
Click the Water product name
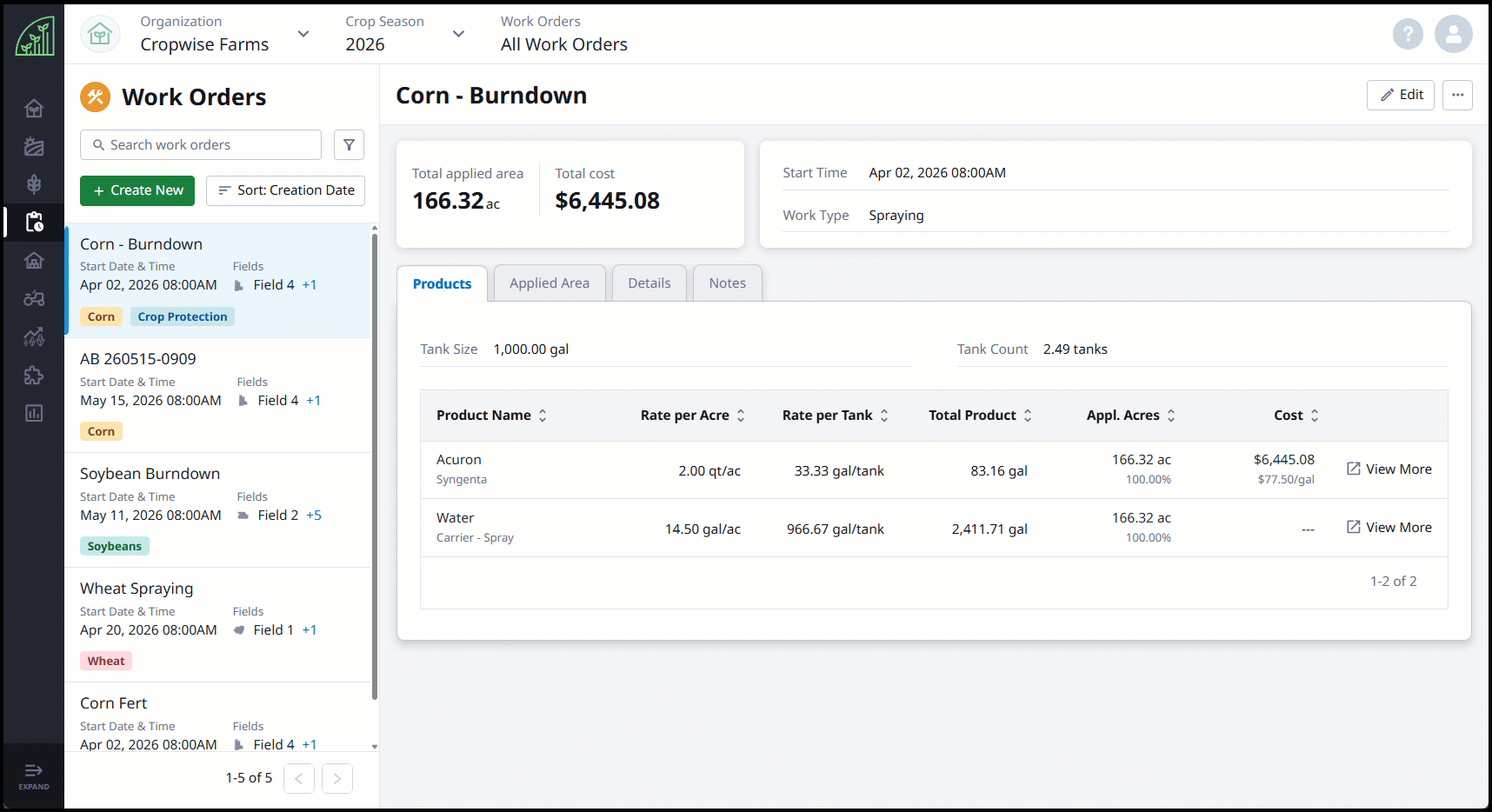pos(456,518)
